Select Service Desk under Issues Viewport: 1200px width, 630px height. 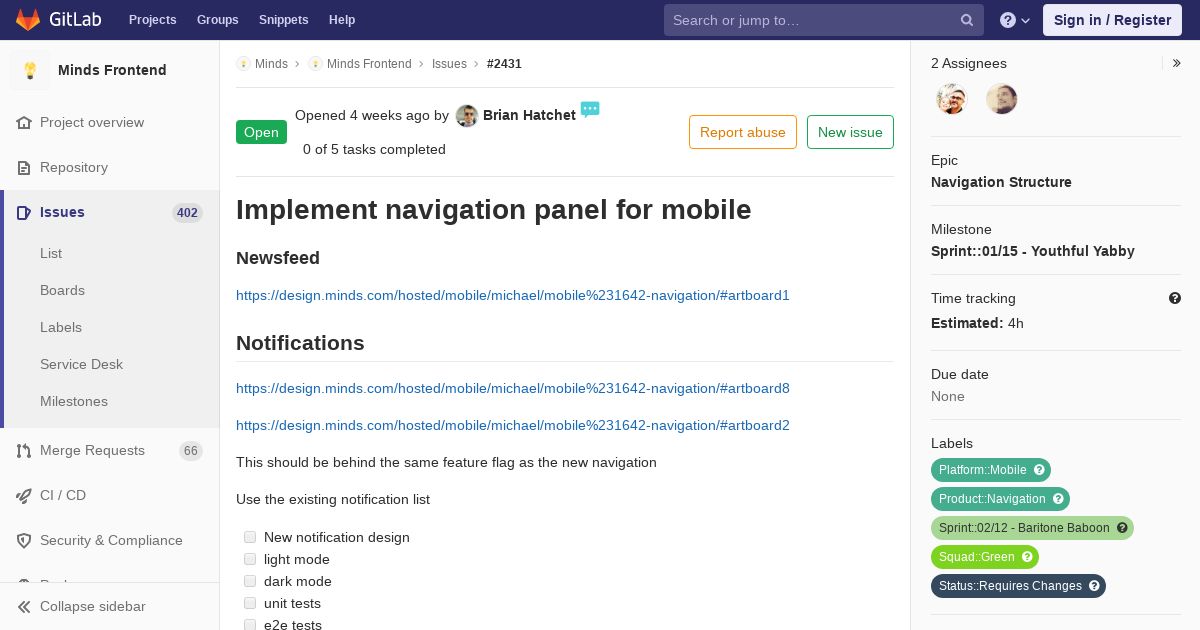[x=81, y=364]
